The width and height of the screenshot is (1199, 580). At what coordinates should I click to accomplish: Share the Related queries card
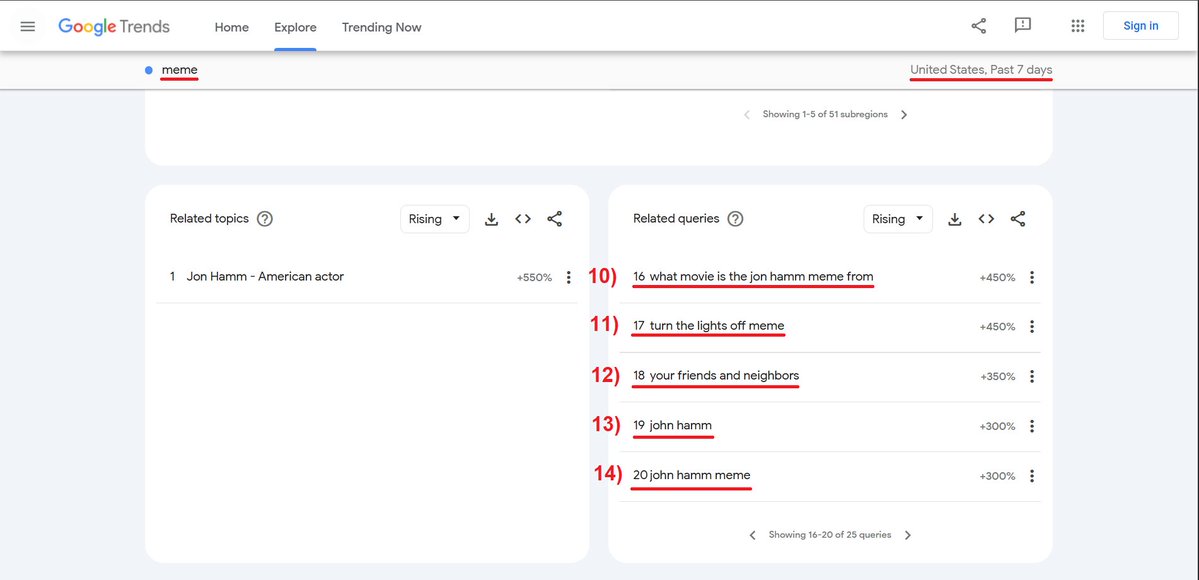click(x=1018, y=219)
